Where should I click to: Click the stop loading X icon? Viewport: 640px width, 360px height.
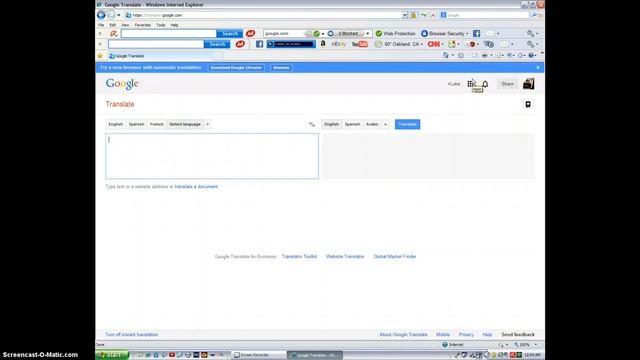433,15
